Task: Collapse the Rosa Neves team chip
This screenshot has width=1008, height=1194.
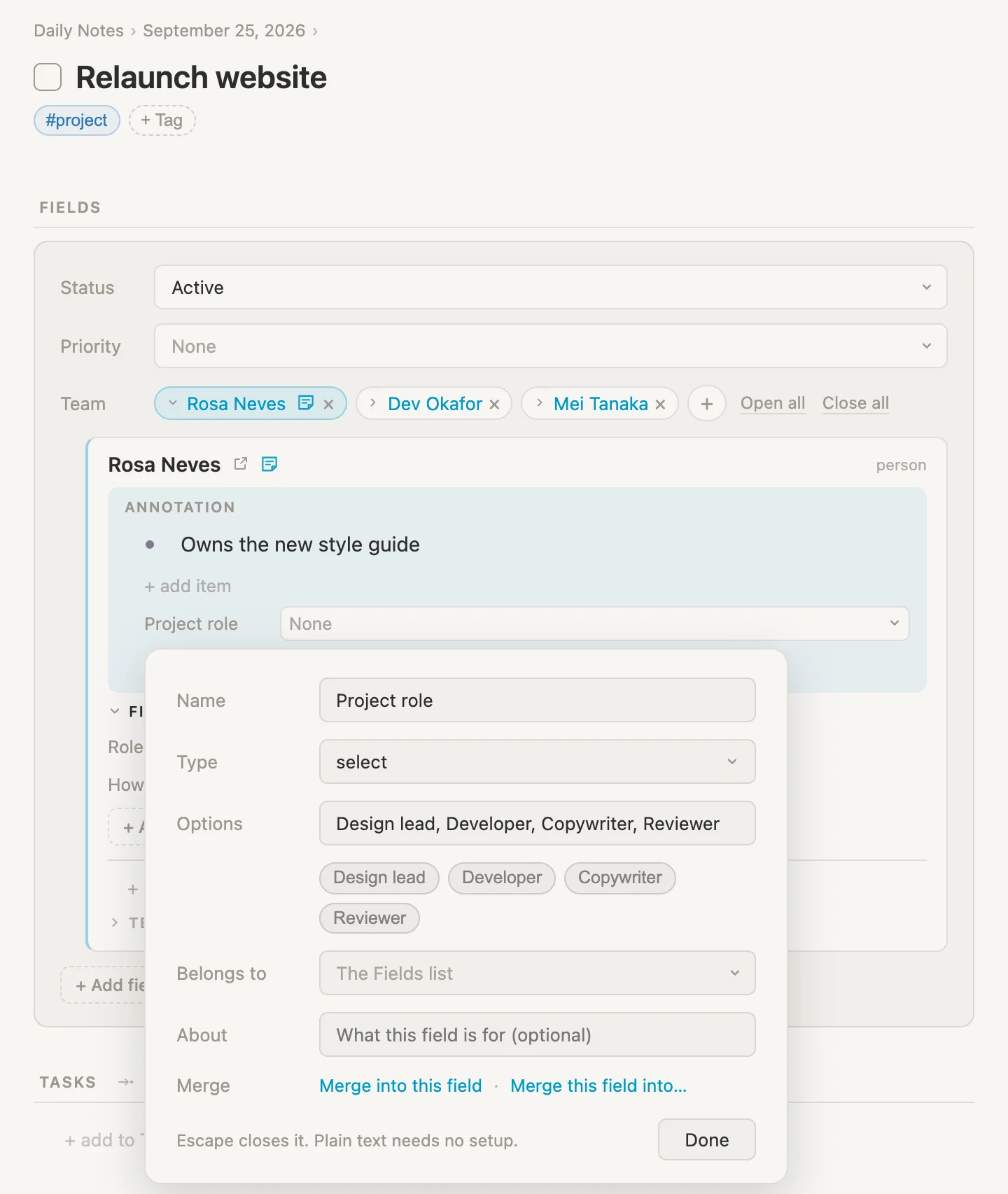Action: pyautogui.click(x=173, y=403)
